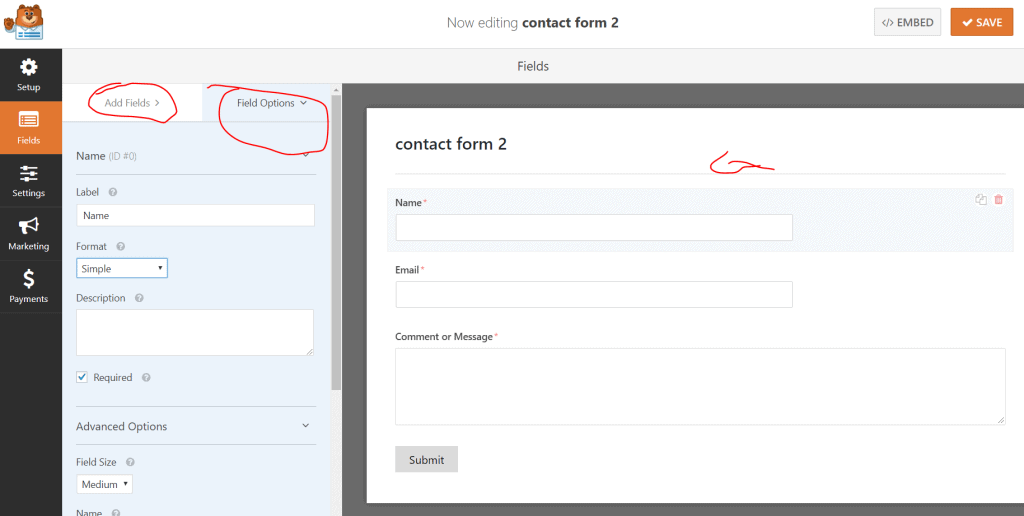Select the Field Options tab
This screenshot has height=516, width=1024.
pos(272,103)
